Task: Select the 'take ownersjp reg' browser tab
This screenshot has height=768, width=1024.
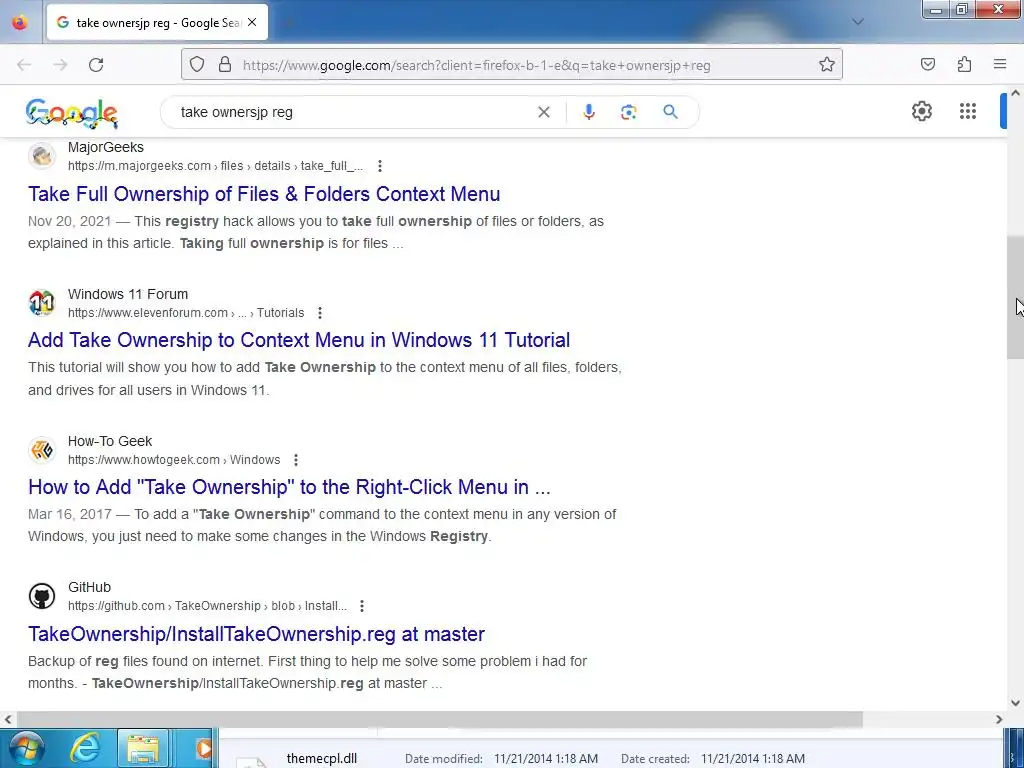Action: [x=157, y=22]
